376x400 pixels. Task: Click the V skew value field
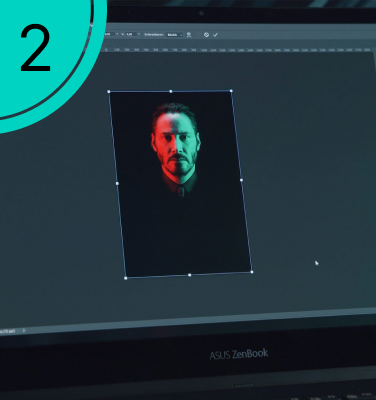(131, 34)
